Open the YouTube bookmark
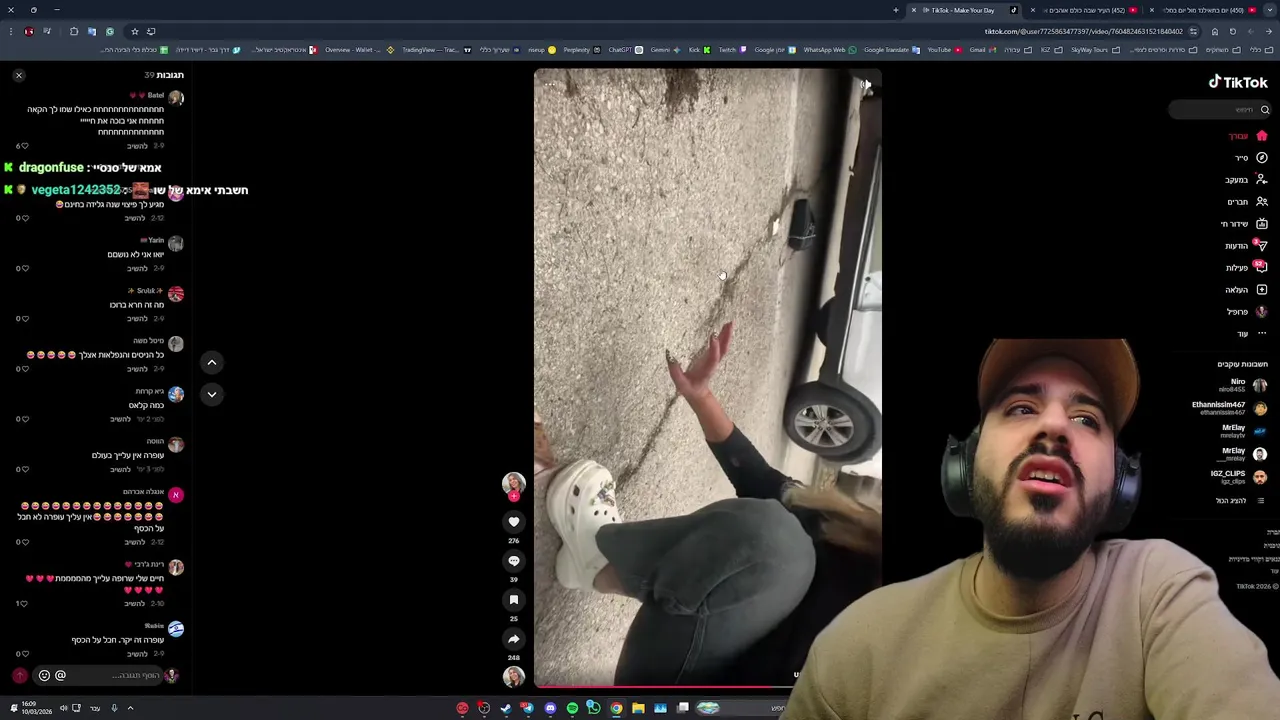Image resolution: width=1280 pixels, height=720 pixels. coord(944,50)
